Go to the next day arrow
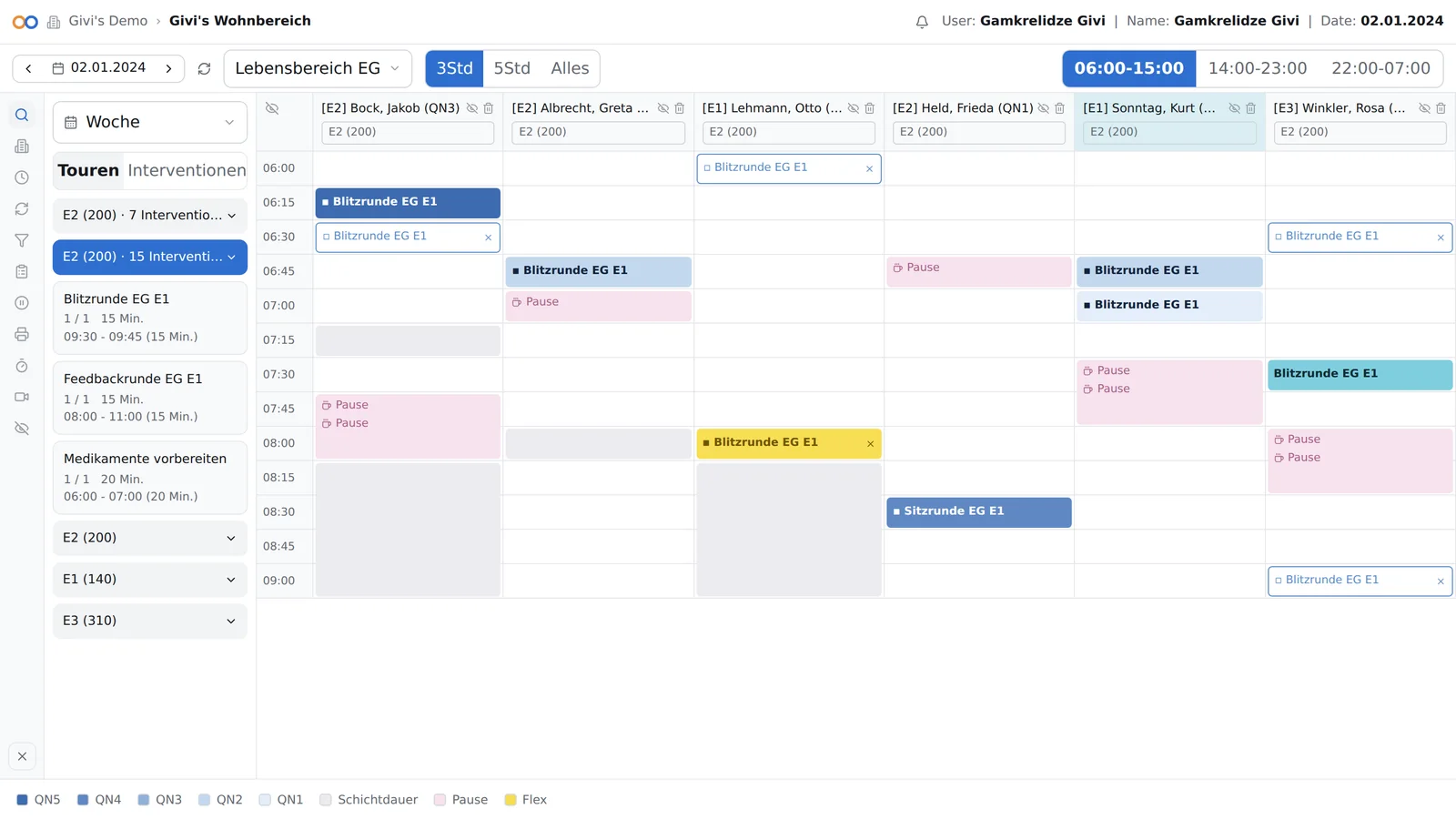This screenshot has height=819, width=1456. (x=168, y=68)
